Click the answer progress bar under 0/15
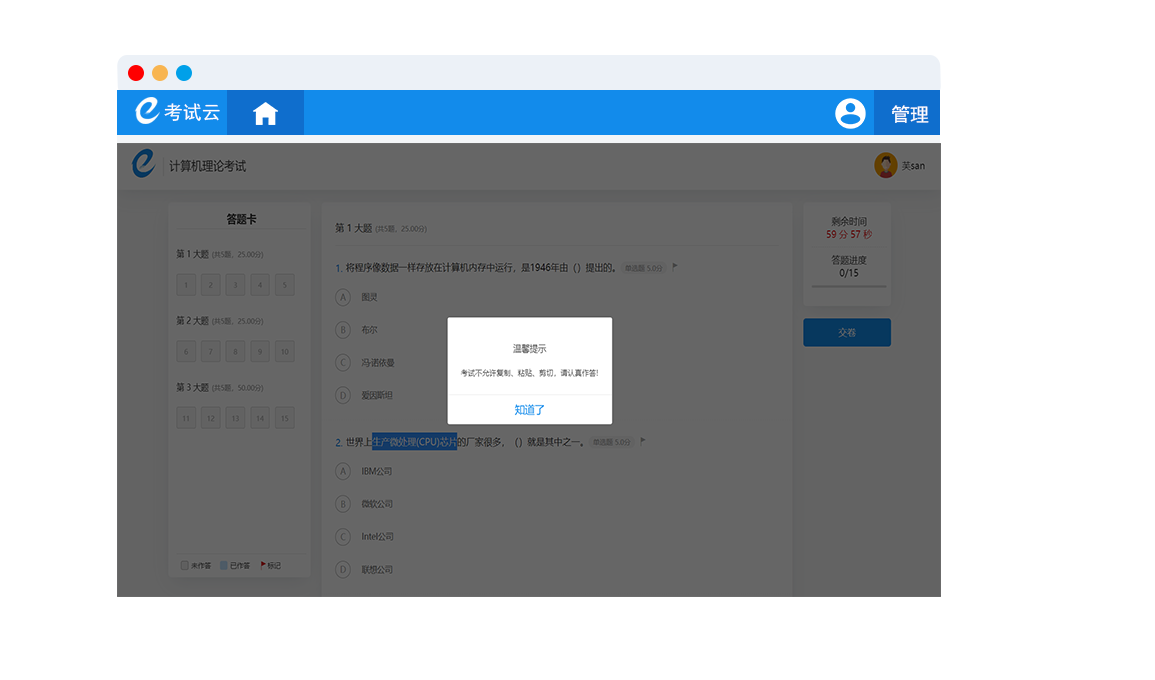This screenshot has width=1155, height=680. pos(848,287)
